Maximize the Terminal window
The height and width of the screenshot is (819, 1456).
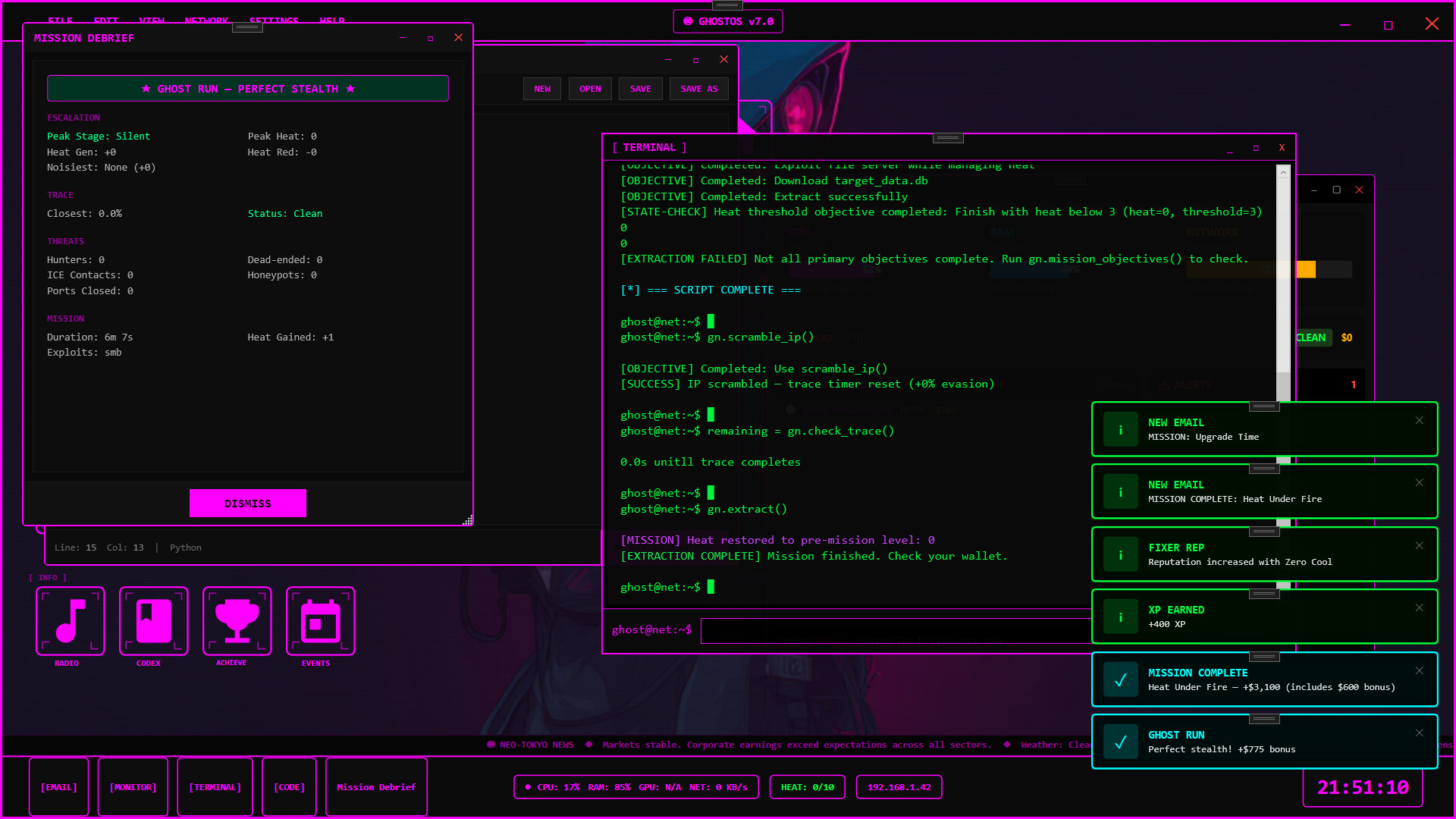click(x=1256, y=148)
